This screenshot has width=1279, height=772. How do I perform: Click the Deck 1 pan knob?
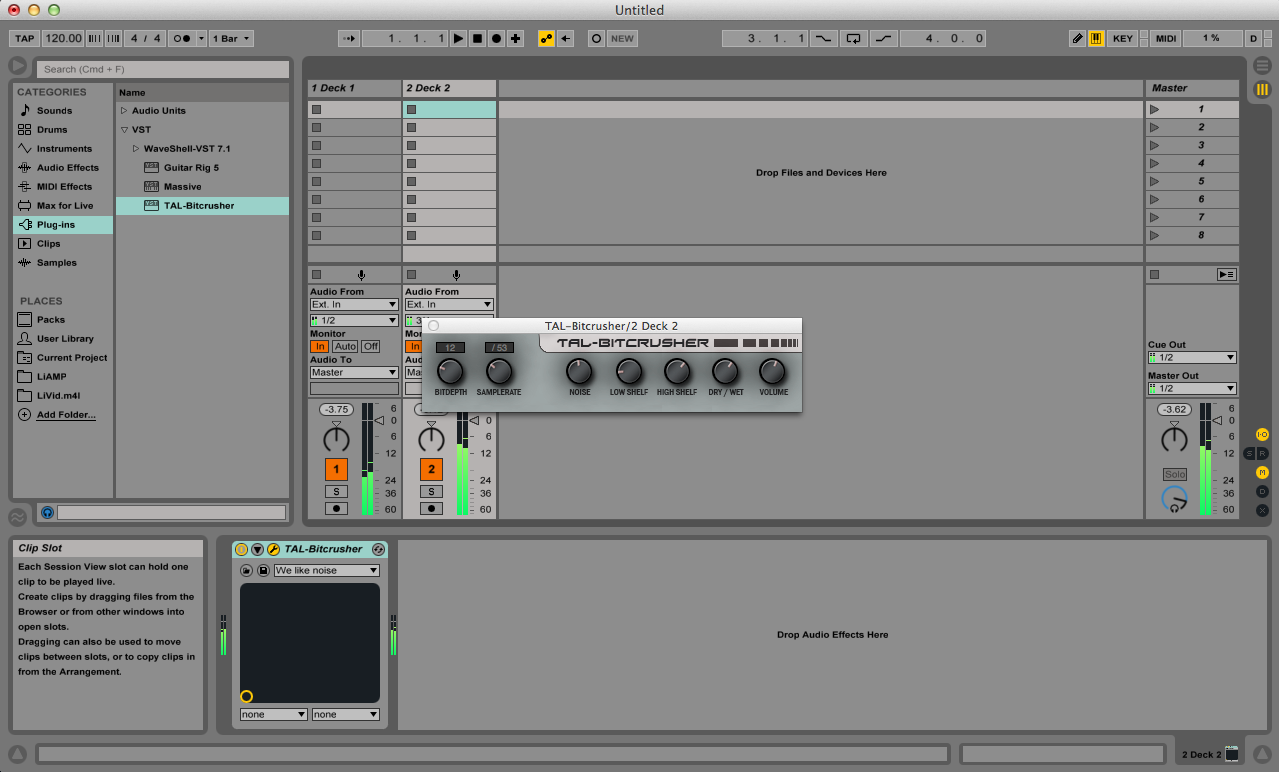coord(336,439)
